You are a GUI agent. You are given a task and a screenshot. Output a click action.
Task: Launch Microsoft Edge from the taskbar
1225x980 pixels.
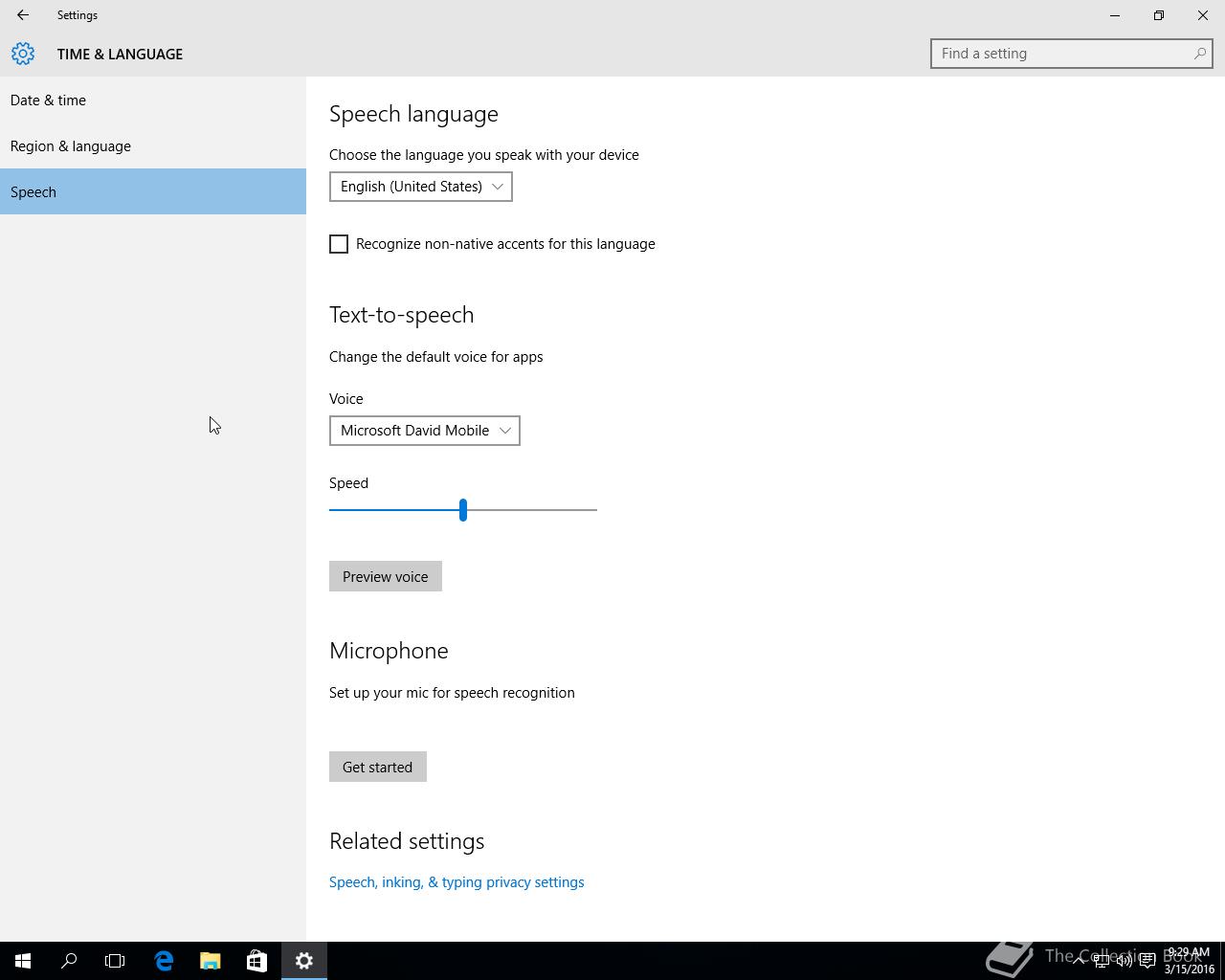(164, 961)
